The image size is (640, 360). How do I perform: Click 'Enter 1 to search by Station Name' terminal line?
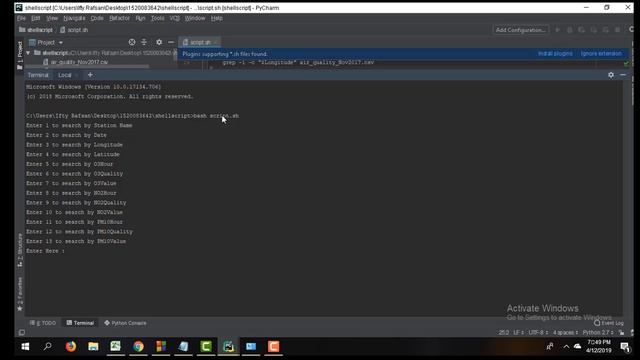79,125
